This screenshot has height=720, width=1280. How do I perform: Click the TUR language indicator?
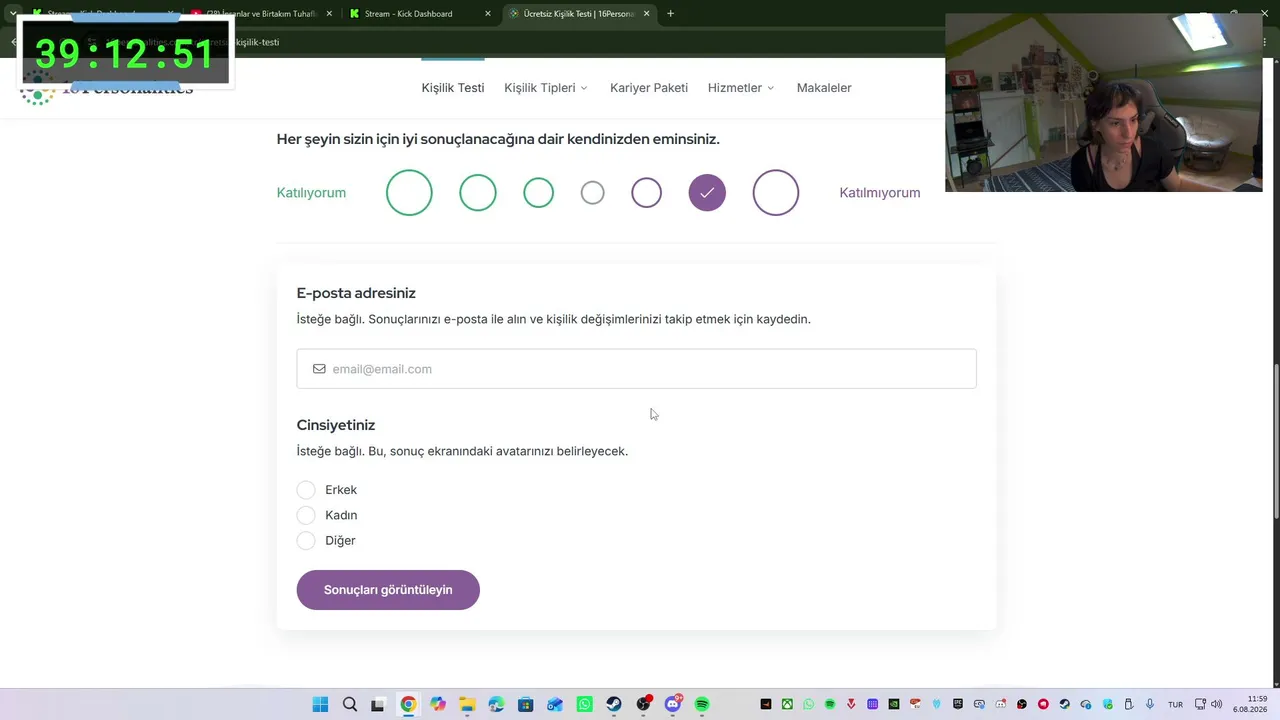[x=1175, y=704]
